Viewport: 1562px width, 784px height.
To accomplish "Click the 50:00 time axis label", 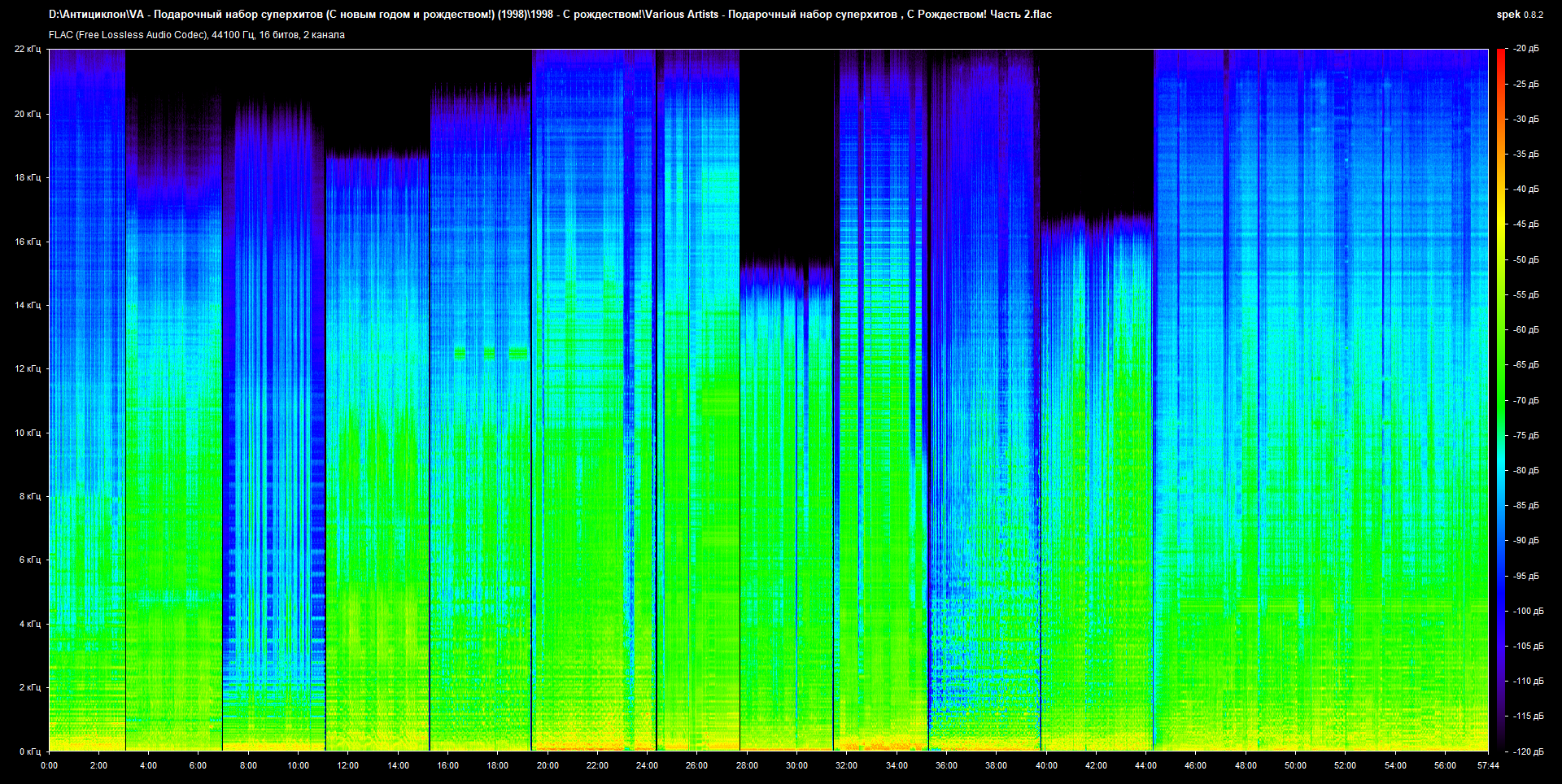I will pos(1295,765).
